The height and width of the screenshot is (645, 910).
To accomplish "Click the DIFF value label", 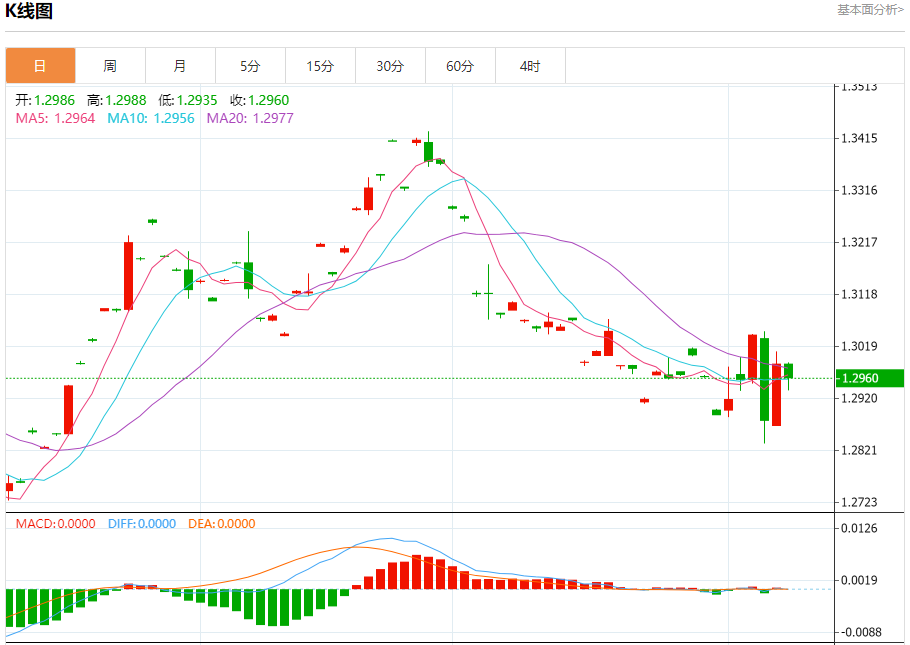I will coord(141,523).
